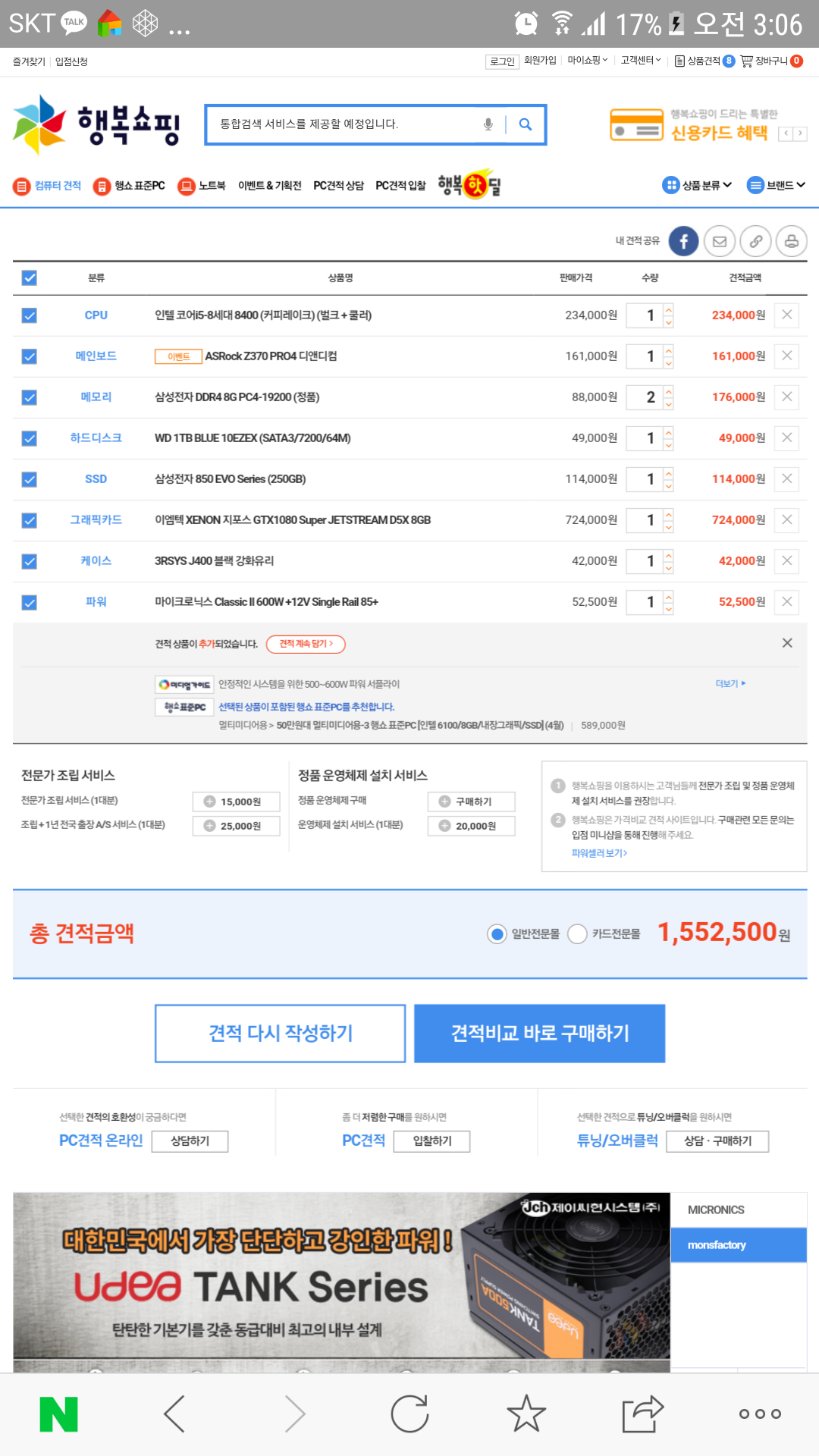Viewport: 819px width, 1456px height.
Task: Show the next credit card banner
Action: pyautogui.click(x=799, y=133)
